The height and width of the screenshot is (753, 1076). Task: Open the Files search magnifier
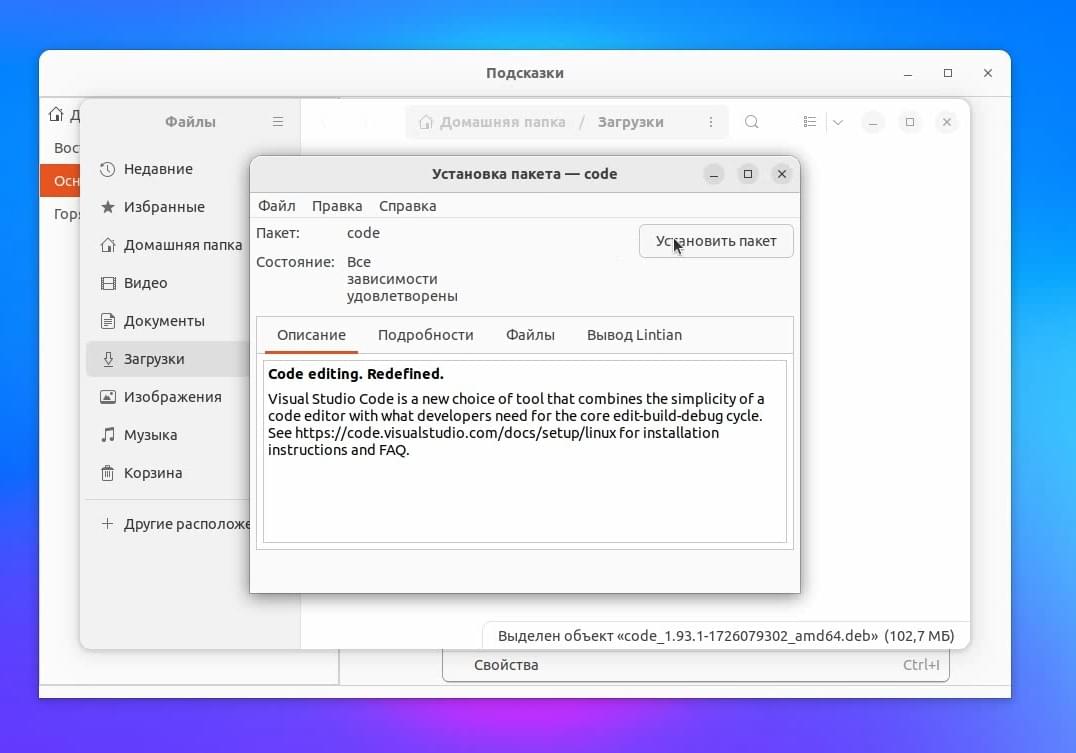(752, 121)
